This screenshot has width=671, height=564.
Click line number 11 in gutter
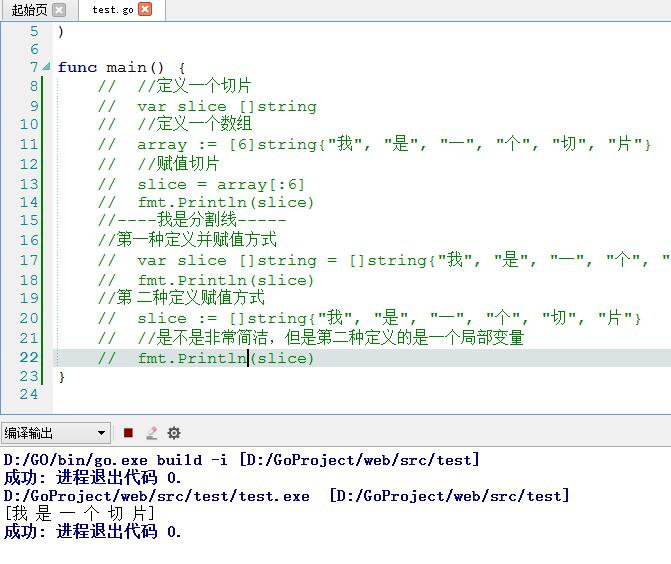(29, 144)
